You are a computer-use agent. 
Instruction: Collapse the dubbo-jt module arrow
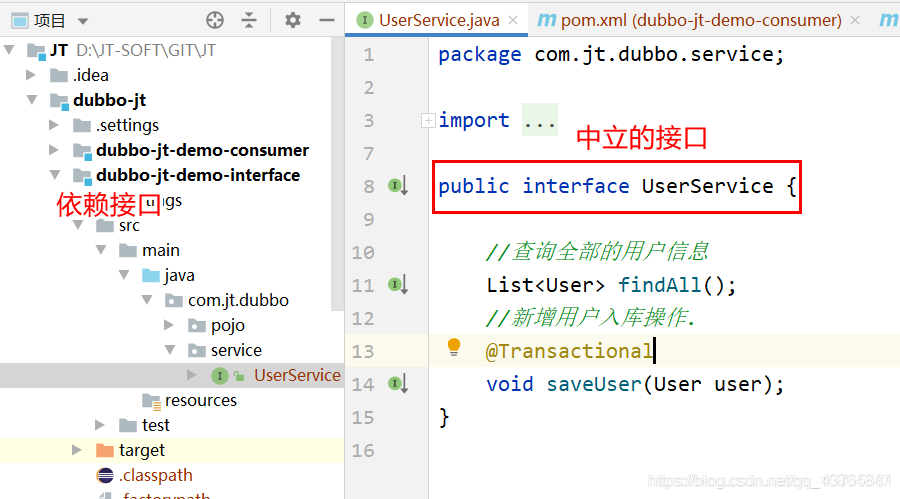point(32,100)
